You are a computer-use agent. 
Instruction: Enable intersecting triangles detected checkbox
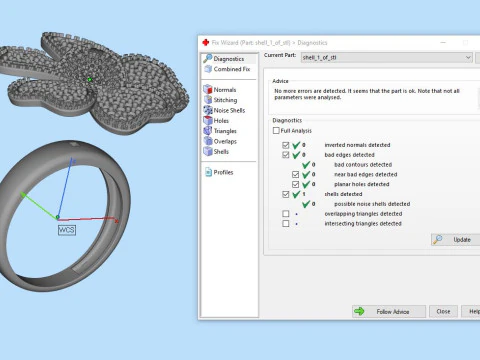pyautogui.click(x=286, y=223)
